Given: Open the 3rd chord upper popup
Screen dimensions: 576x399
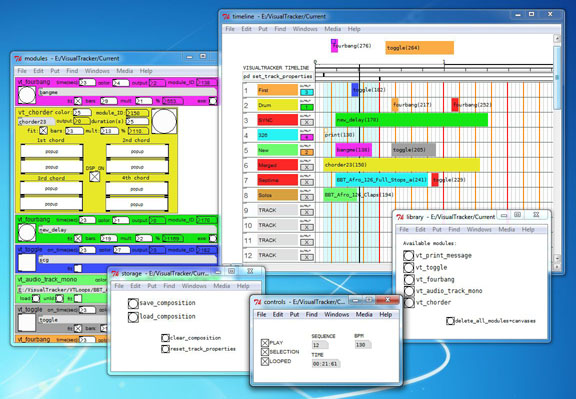Looking at the screenshot, I should (51, 188).
